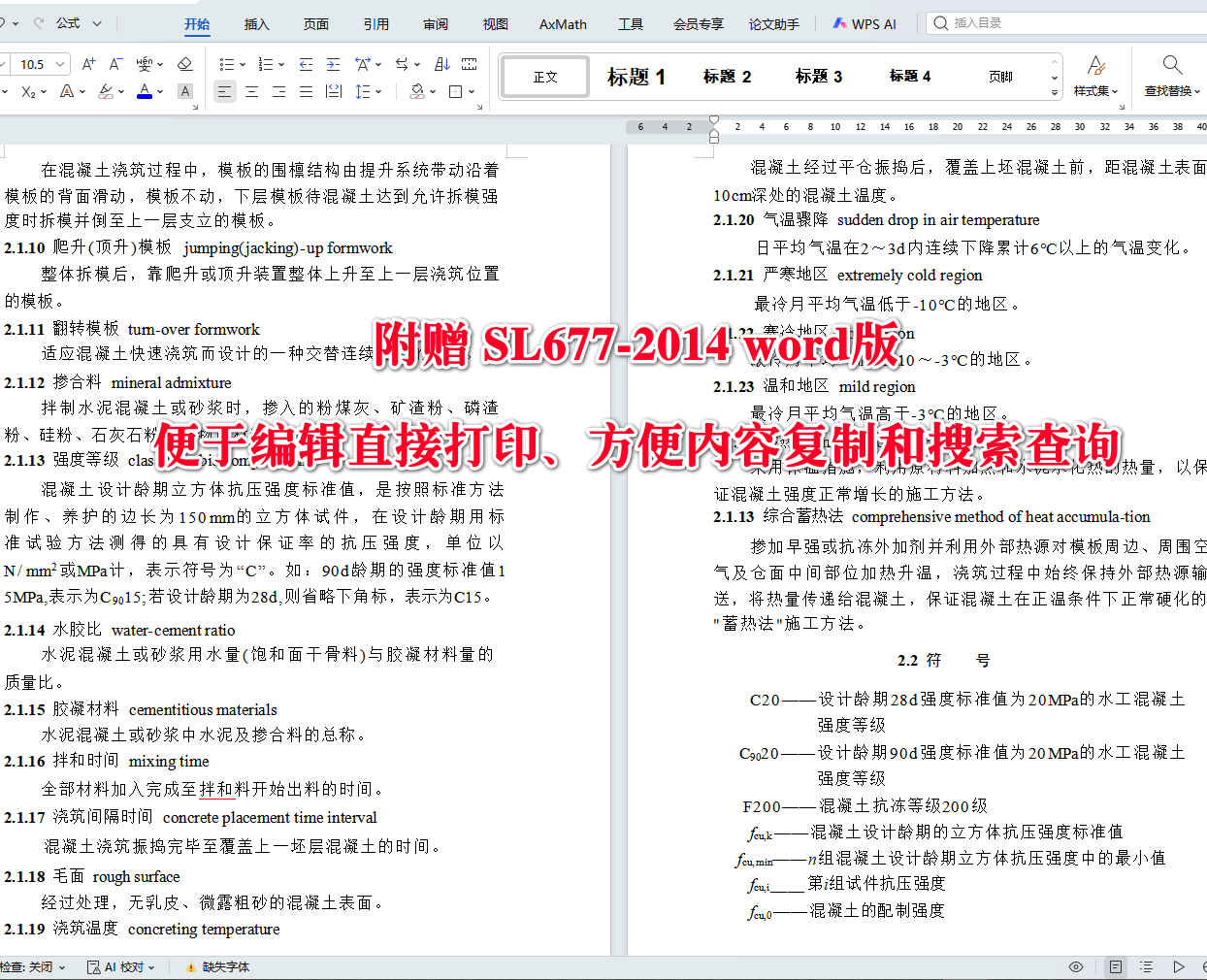Viewport: 1207px width, 980px height.
Task: Click the redo arrow icon
Action: click(x=40, y=22)
